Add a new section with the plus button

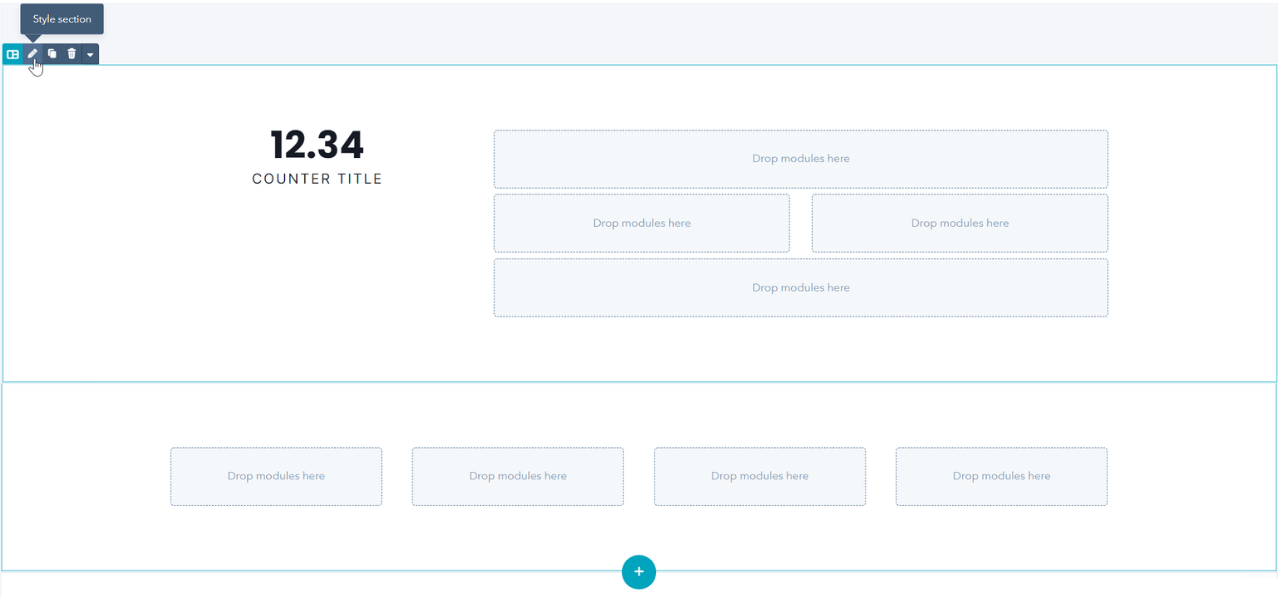click(x=639, y=572)
